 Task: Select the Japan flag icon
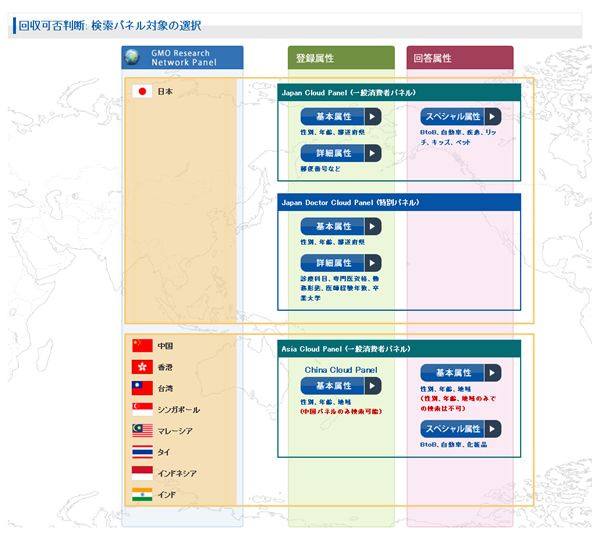[142, 91]
